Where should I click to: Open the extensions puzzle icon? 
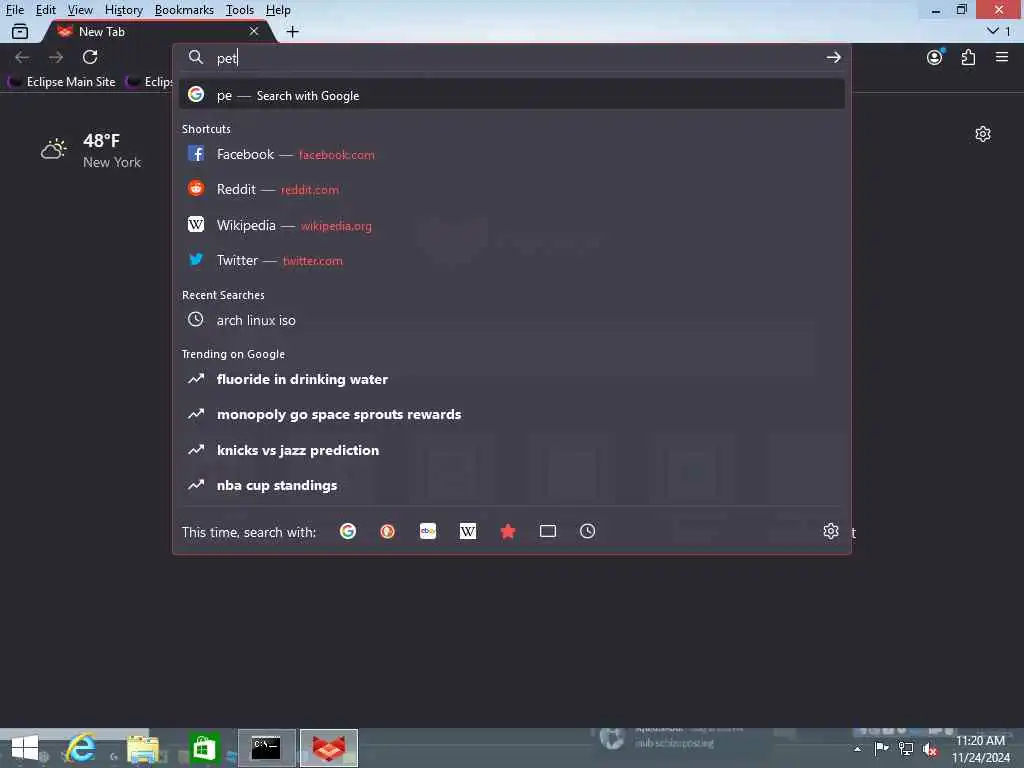click(x=968, y=57)
